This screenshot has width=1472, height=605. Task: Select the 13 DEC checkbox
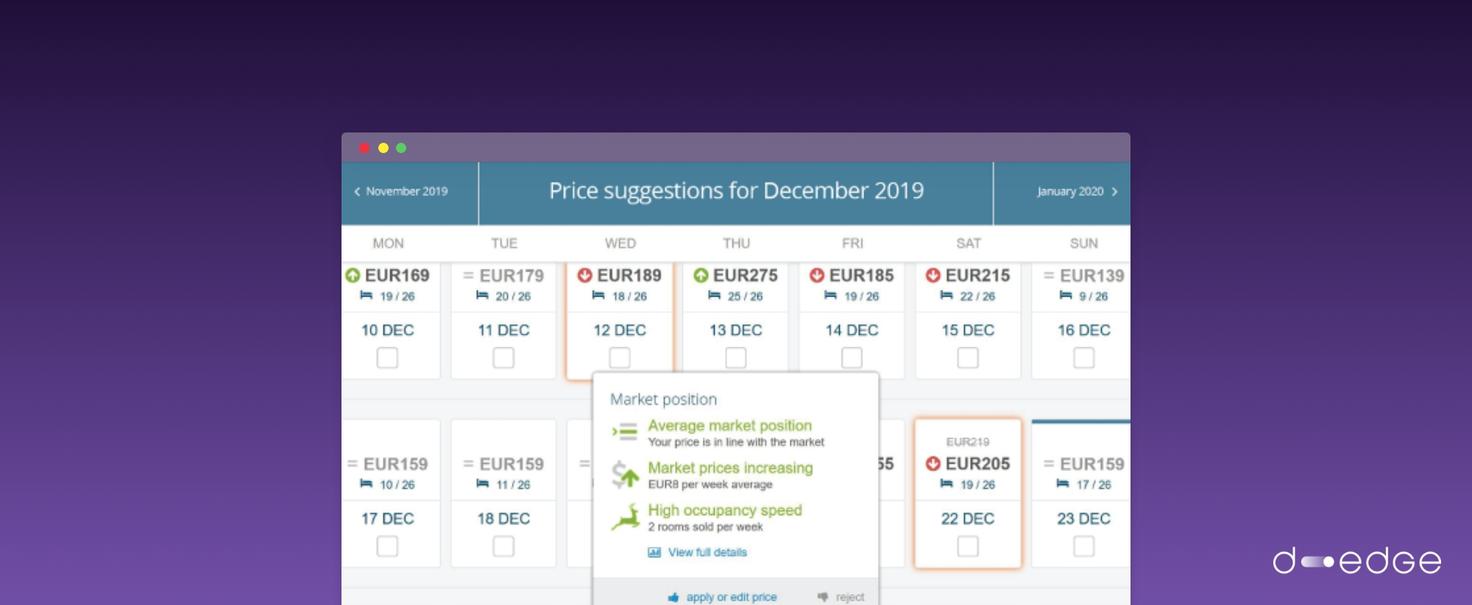point(735,357)
